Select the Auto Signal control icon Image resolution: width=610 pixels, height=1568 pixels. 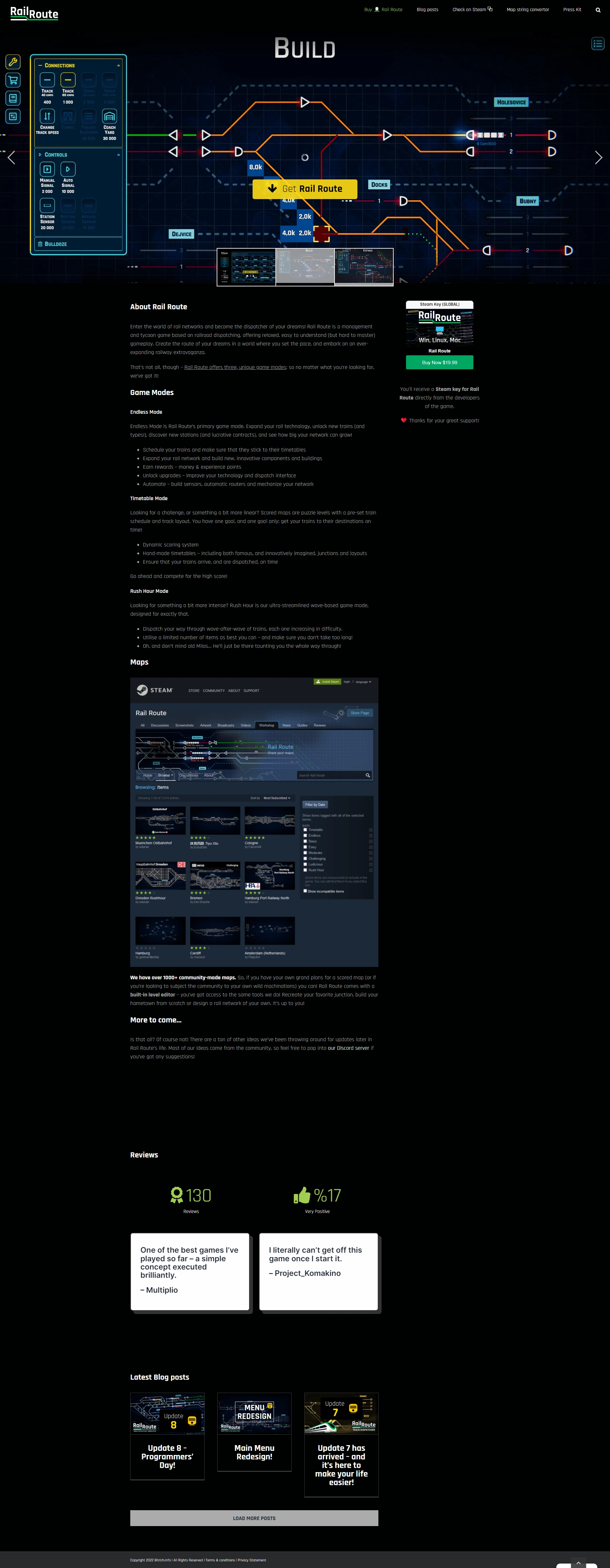pyautogui.click(x=68, y=169)
